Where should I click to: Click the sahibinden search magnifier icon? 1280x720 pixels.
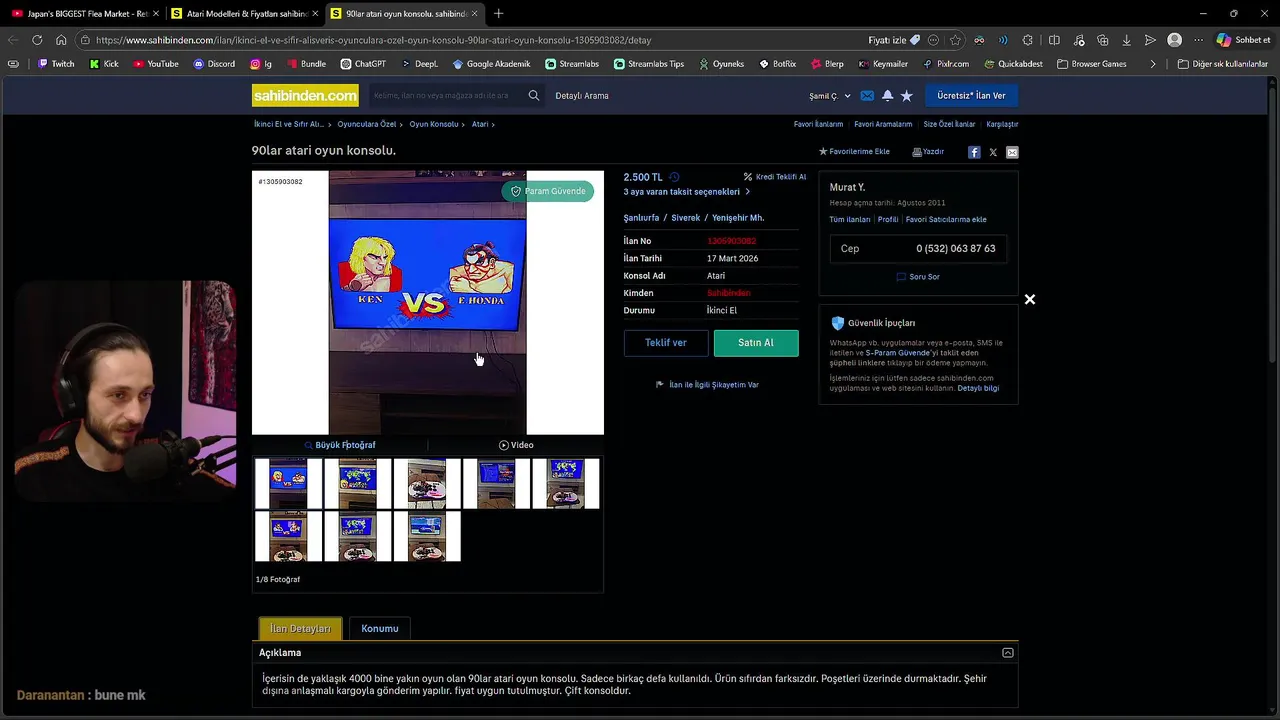(534, 96)
